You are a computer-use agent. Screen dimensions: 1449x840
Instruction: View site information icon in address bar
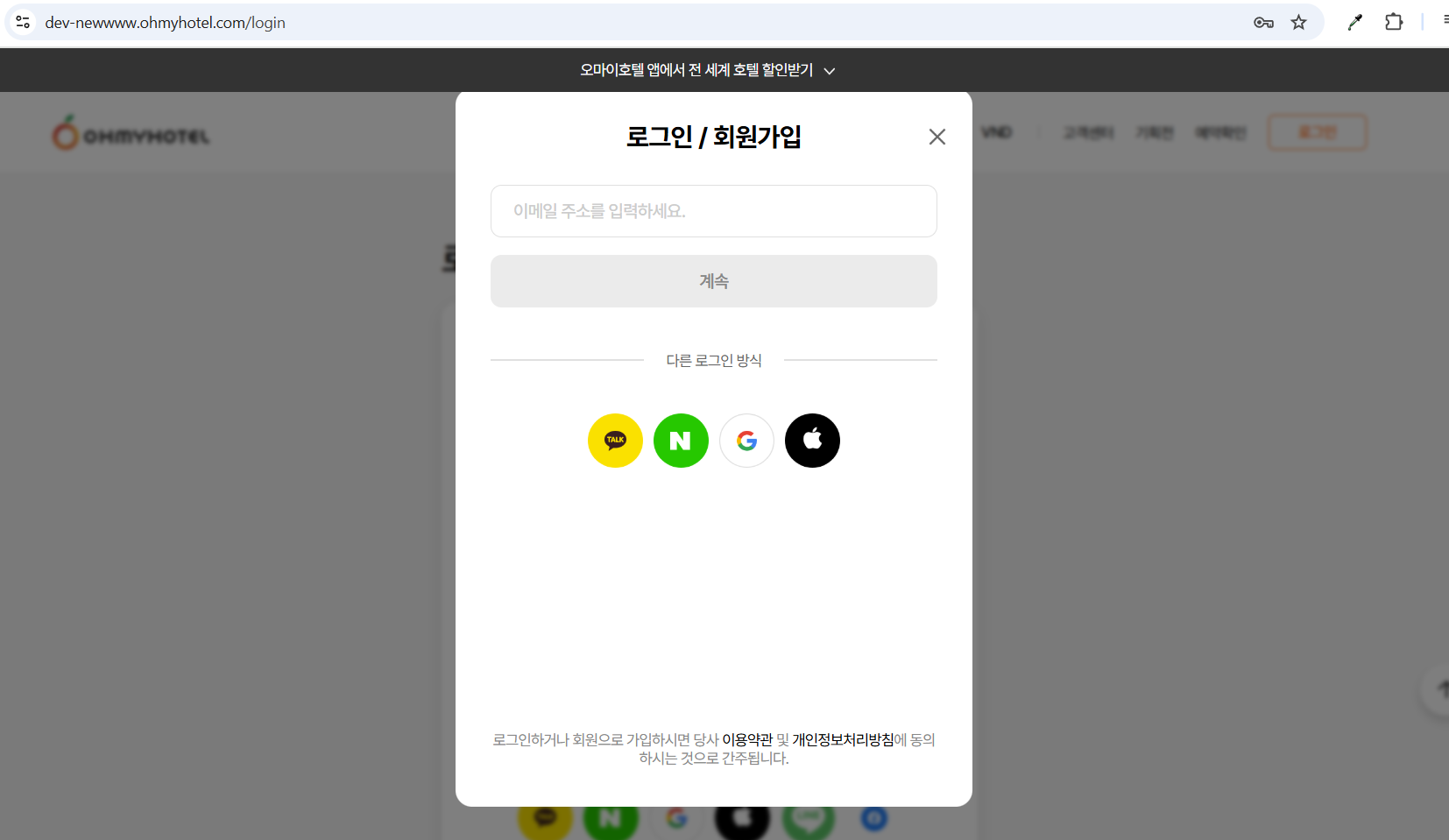click(23, 23)
